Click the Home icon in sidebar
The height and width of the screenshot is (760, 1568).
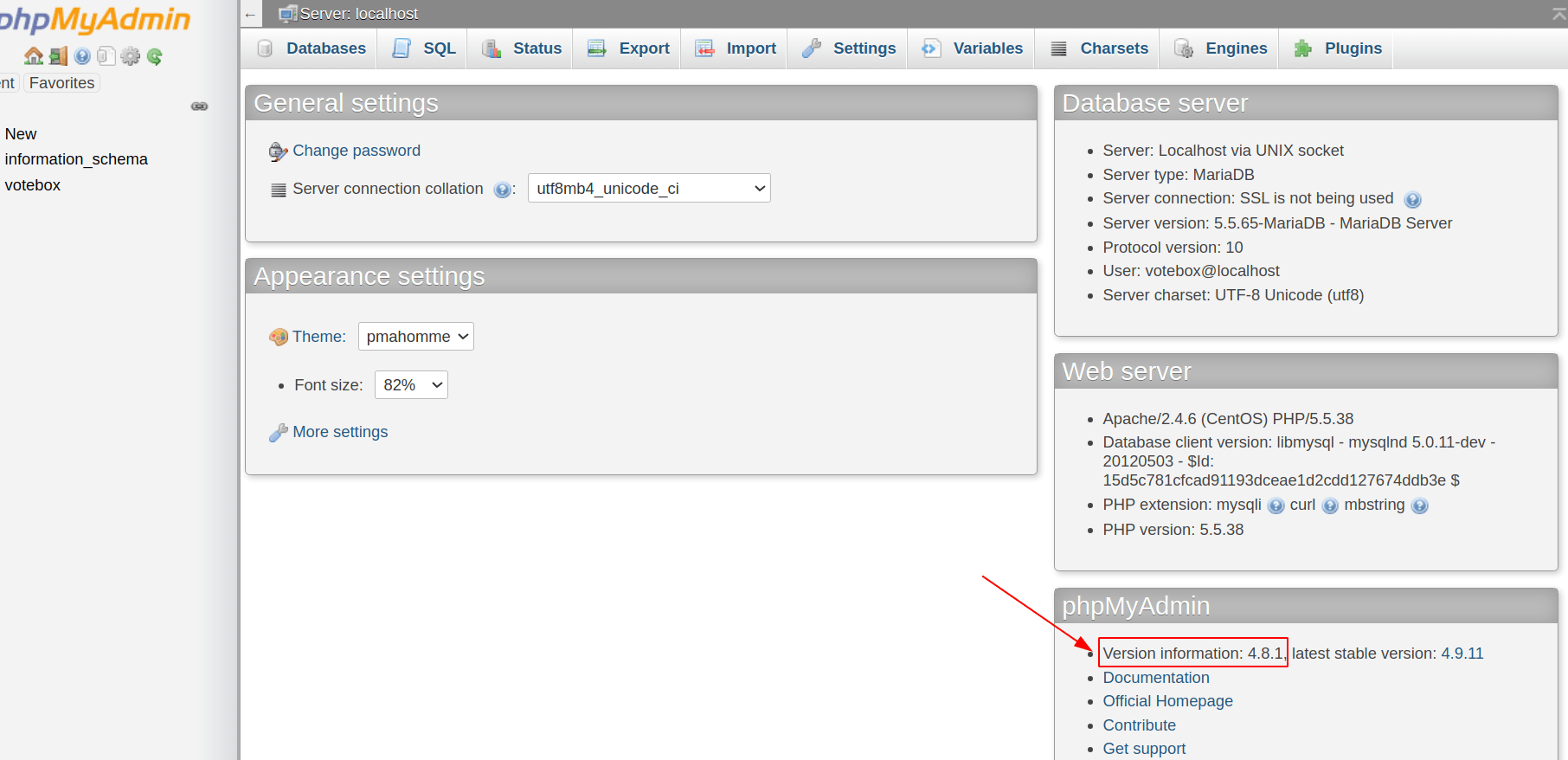[x=34, y=56]
